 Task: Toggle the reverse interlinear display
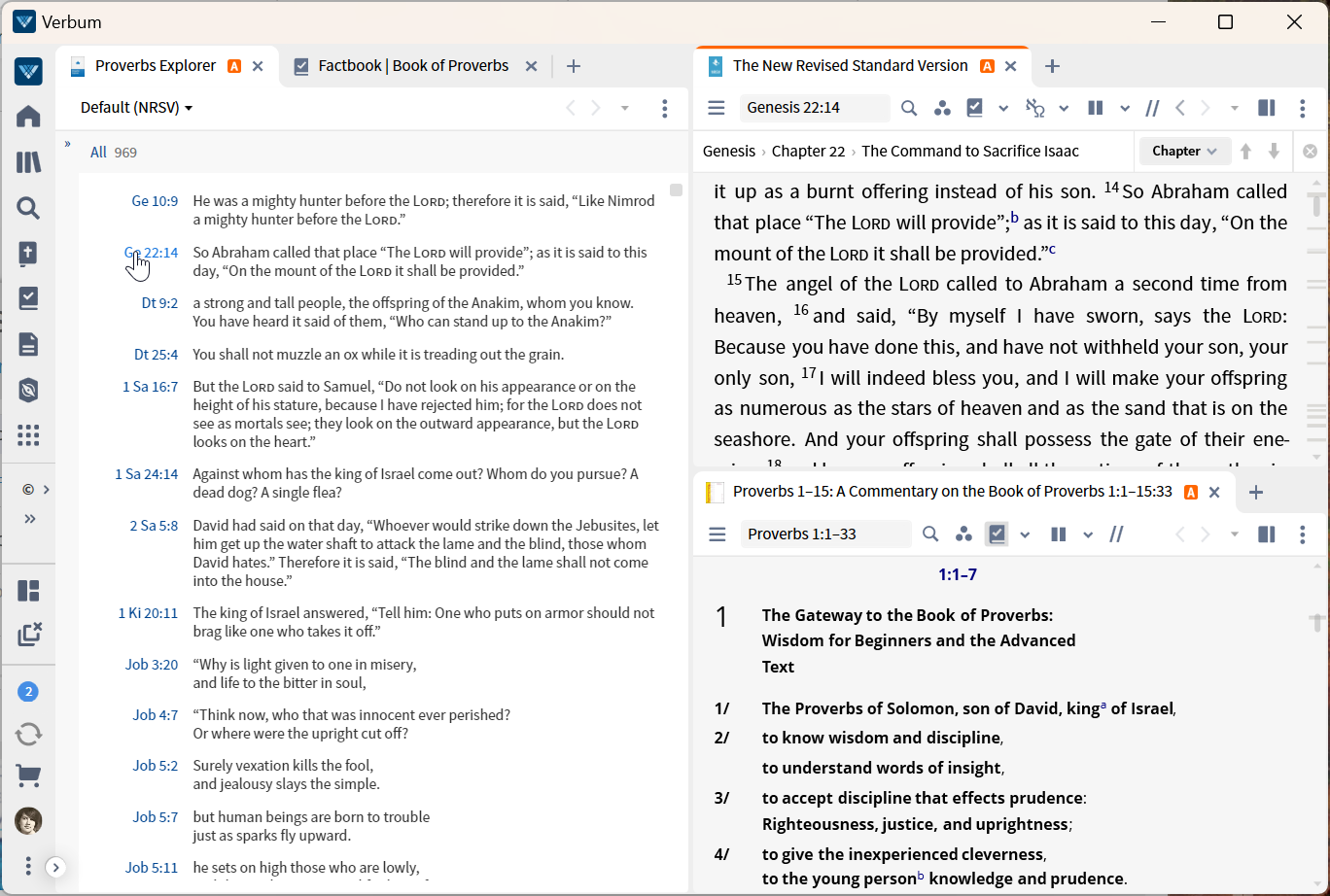(x=1033, y=108)
